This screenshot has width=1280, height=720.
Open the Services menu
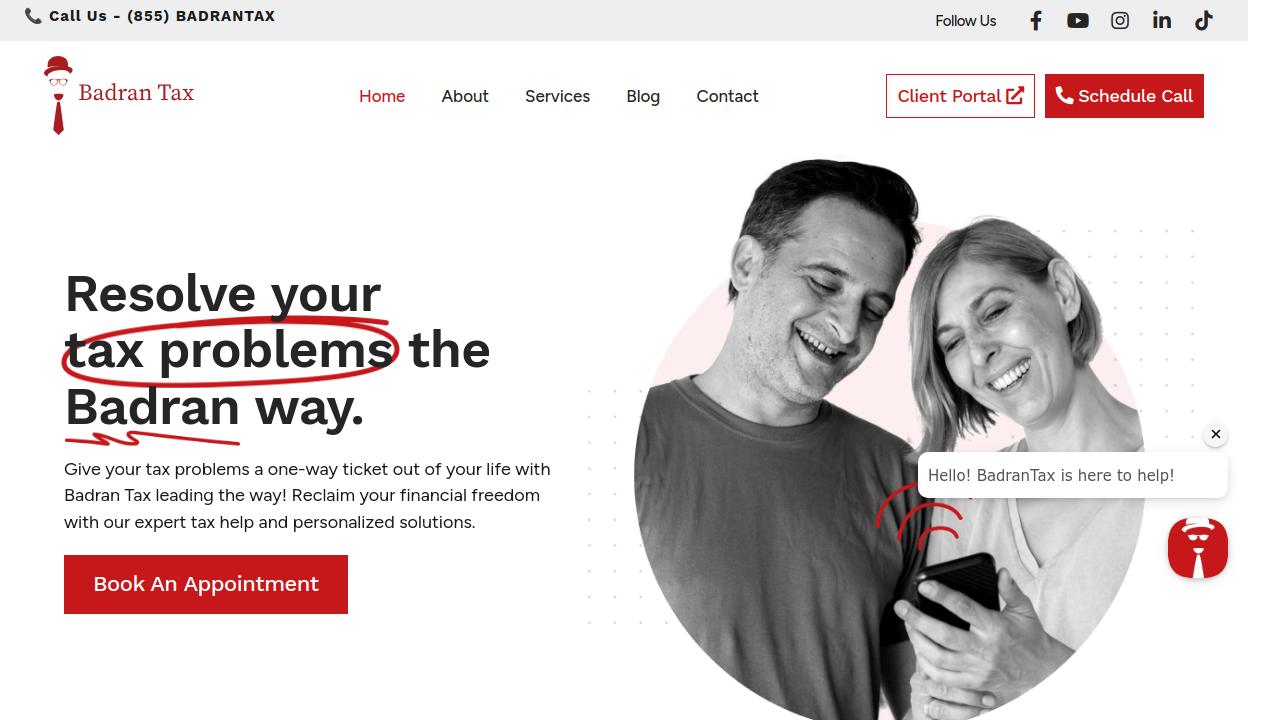[x=557, y=96]
